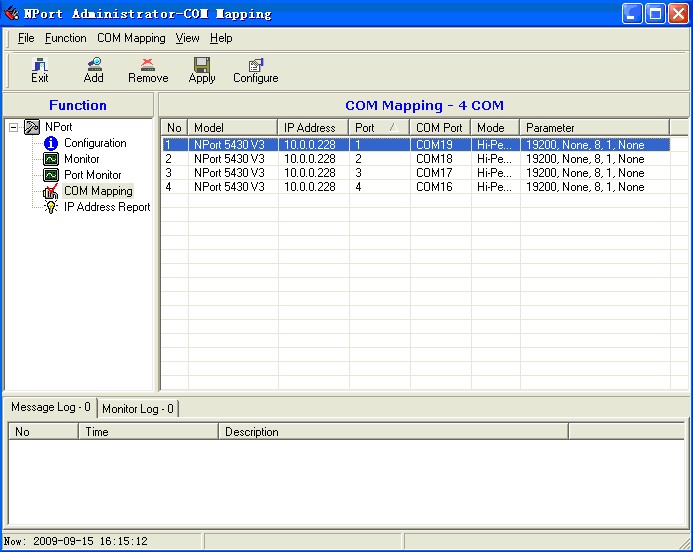Screen dimensions: 693x552
Task: Click the NPort Administrator title bar icon
Action: [x=11, y=13]
